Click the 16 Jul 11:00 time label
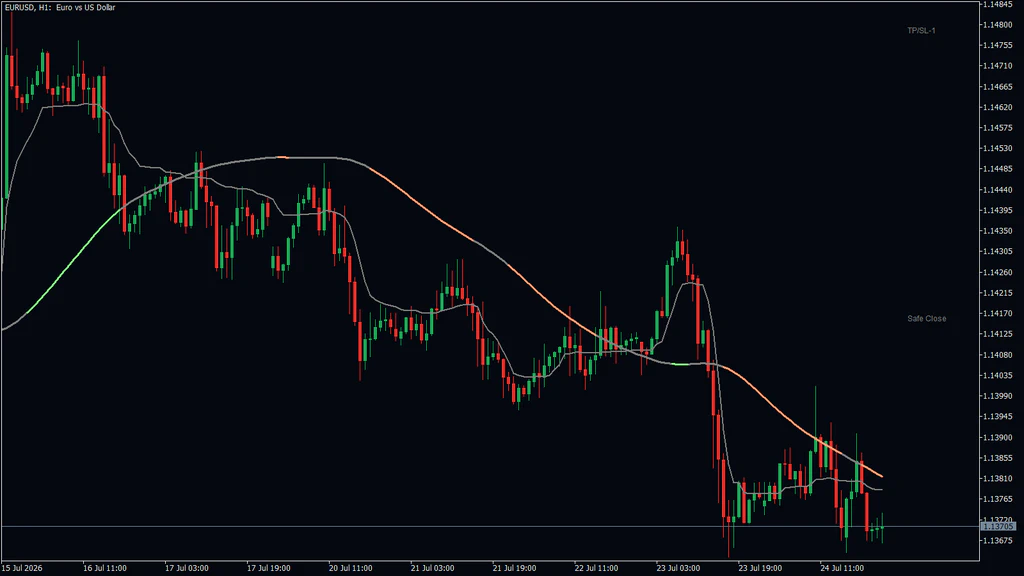Viewport: 1024px width, 576px height. pos(104,568)
